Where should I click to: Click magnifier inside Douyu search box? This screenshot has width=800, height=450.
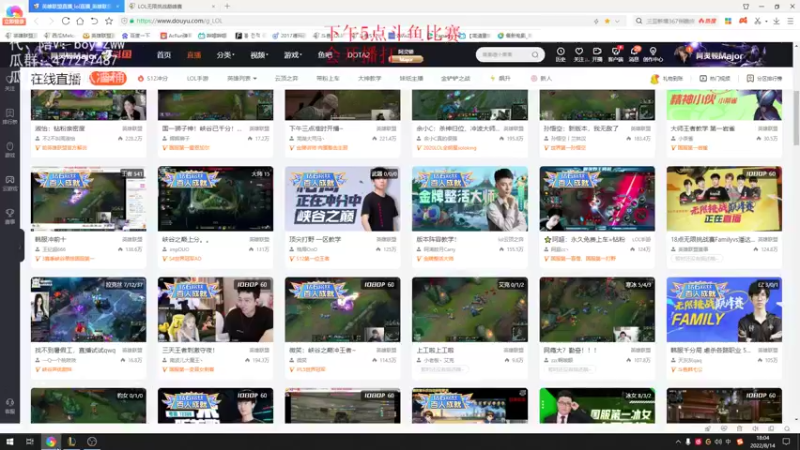pos(535,55)
